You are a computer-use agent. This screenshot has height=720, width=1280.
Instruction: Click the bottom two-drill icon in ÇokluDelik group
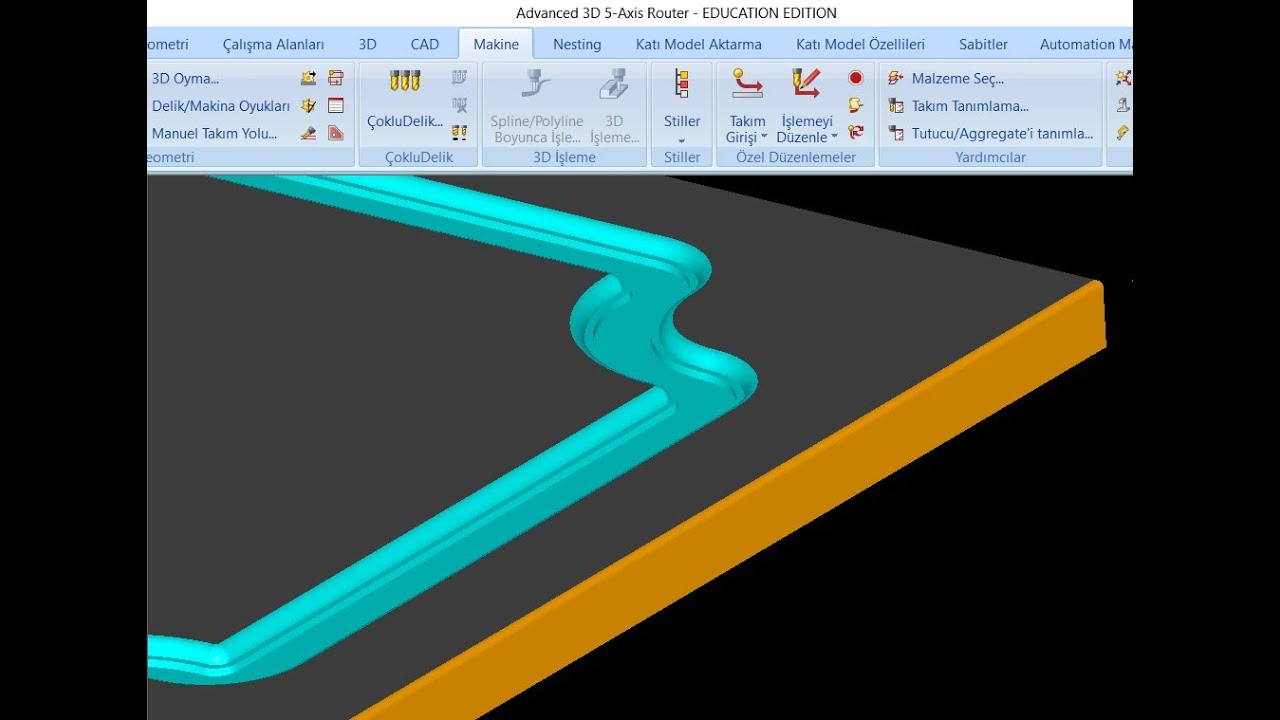pyautogui.click(x=460, y=131)
